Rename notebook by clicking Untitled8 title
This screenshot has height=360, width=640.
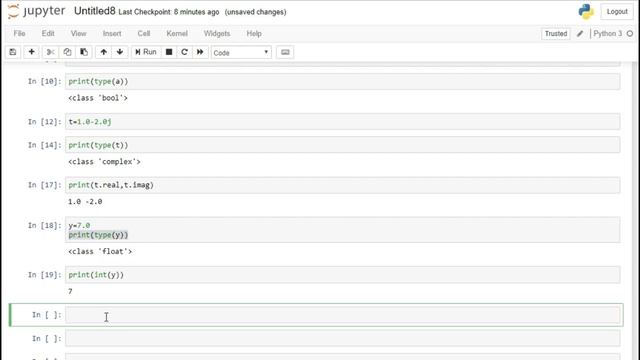(x=95, y=11)
